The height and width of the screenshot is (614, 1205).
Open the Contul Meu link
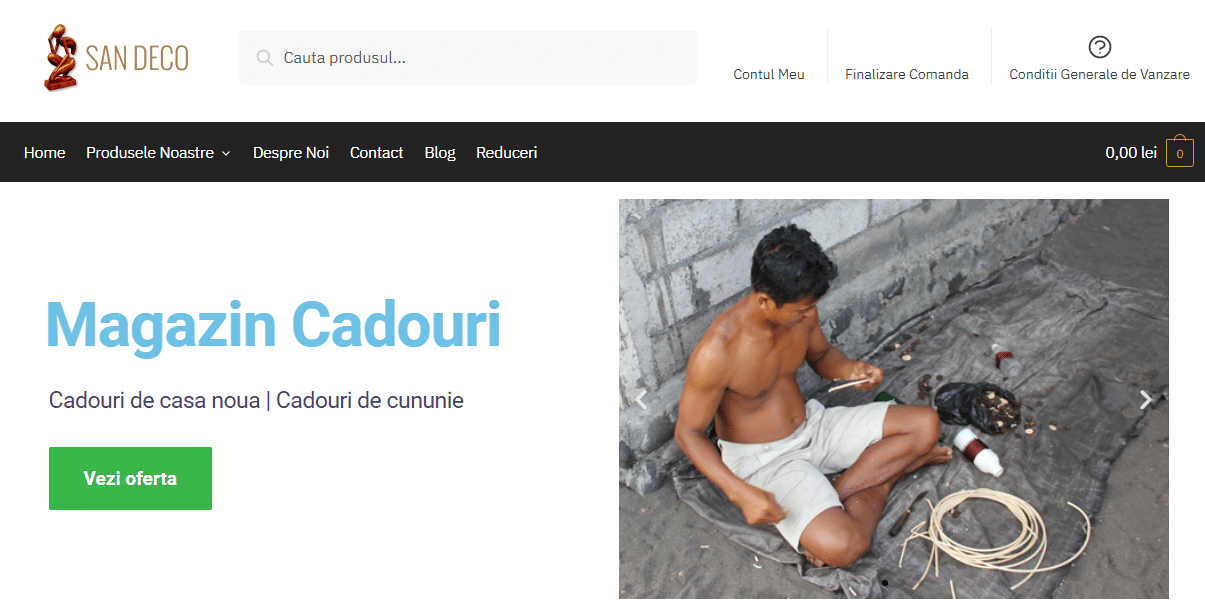click(769, 74)
